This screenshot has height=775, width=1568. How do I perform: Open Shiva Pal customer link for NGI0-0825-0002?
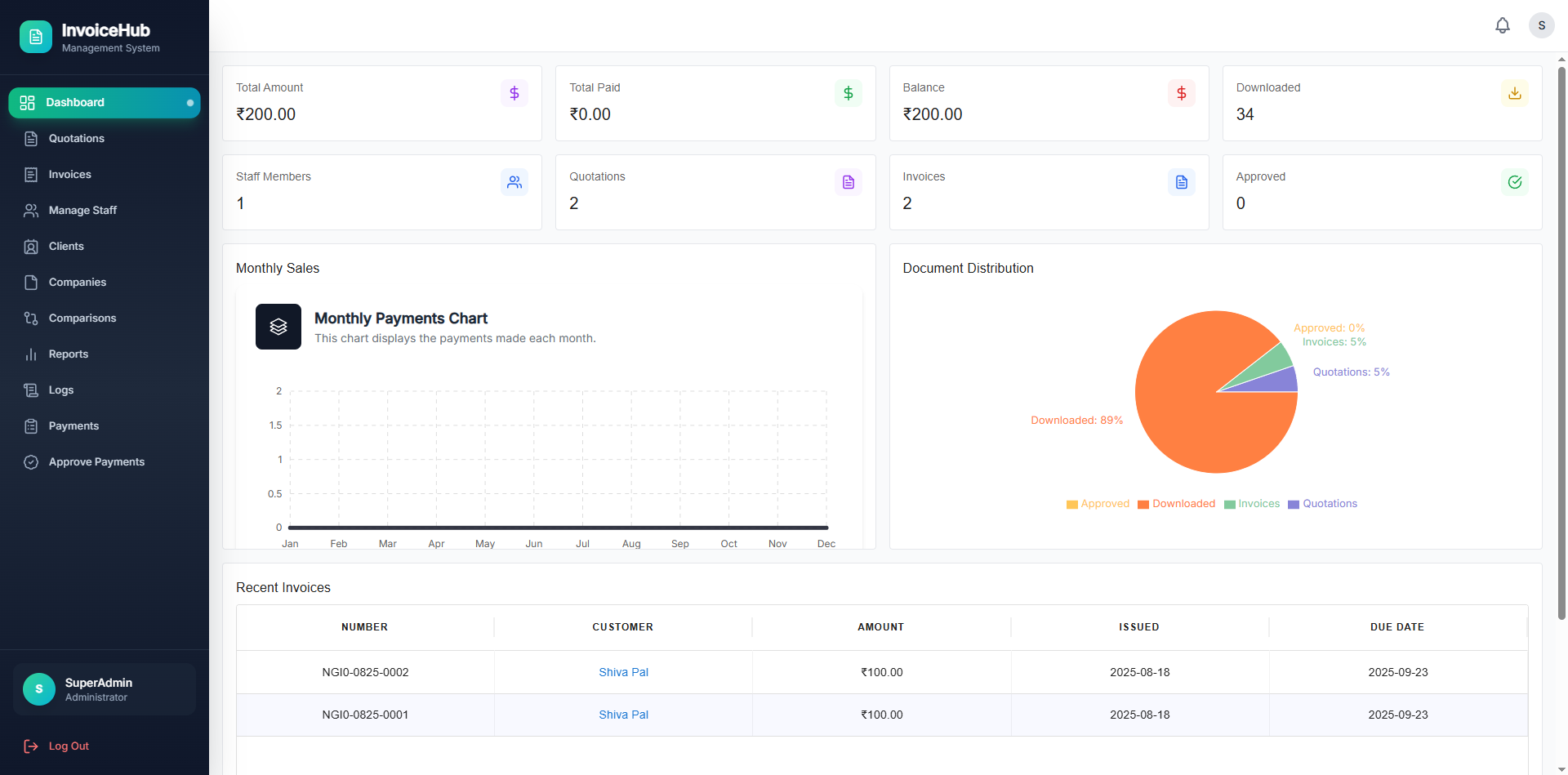click(x=623, y=672)
